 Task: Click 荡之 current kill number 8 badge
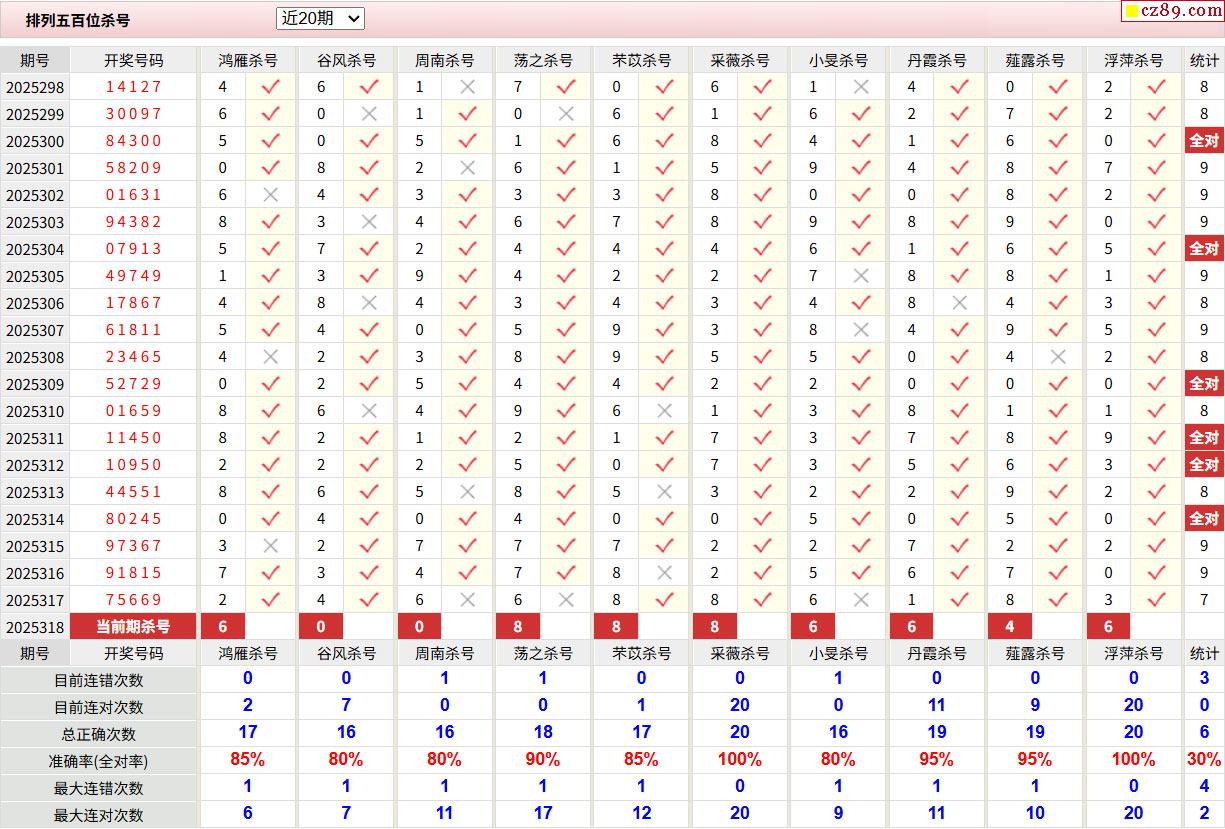coord(518,627)
